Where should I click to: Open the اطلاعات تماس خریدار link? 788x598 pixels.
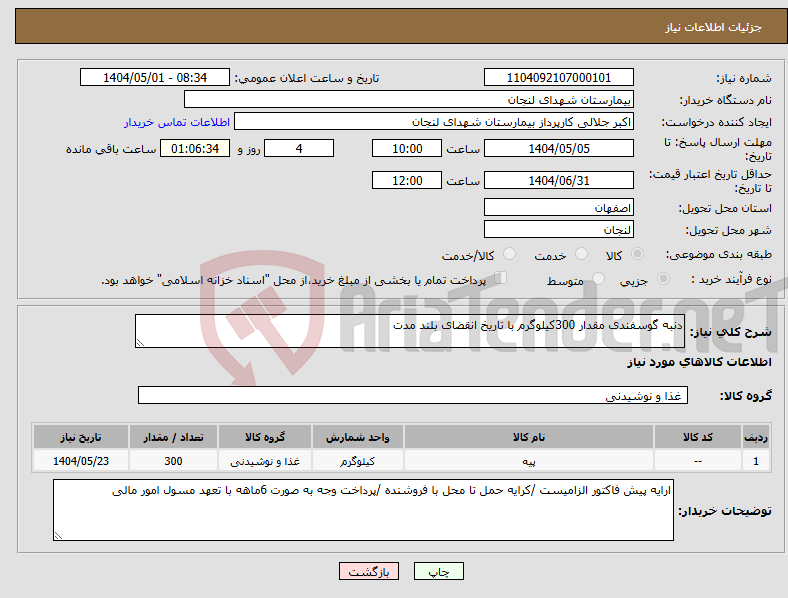(177, 122)
